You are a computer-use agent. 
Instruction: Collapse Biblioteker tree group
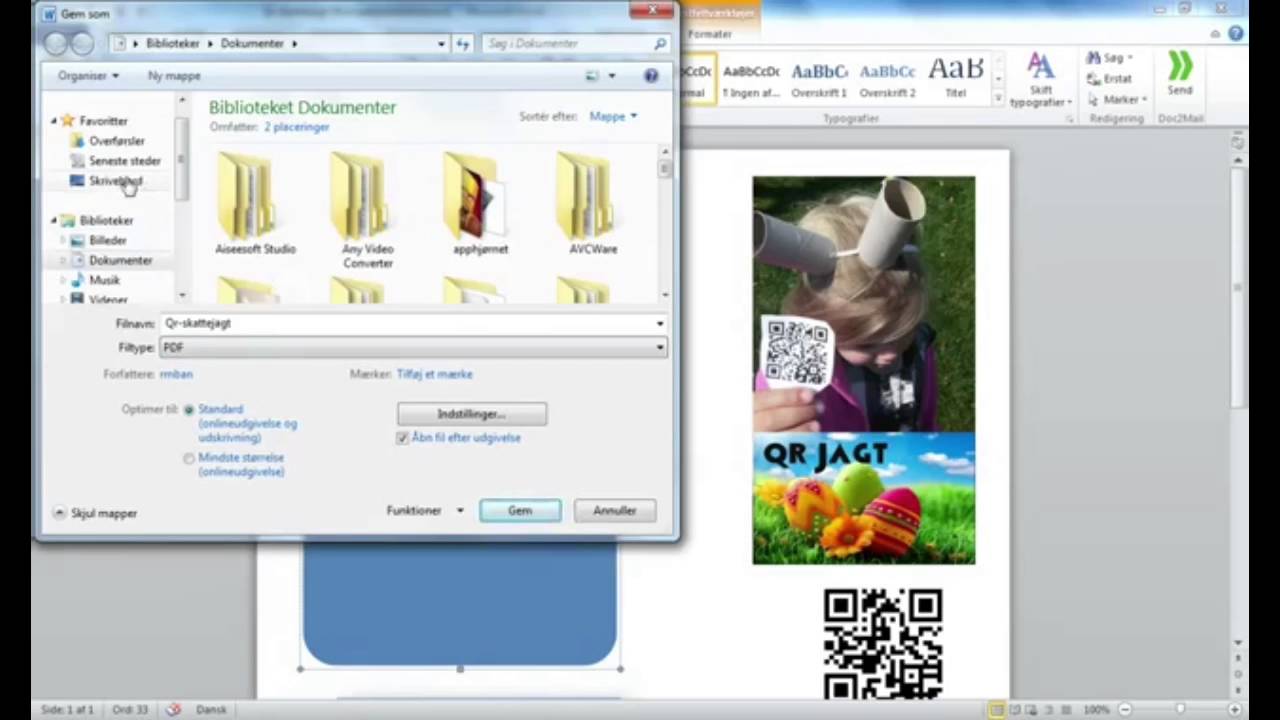(54, 221)
